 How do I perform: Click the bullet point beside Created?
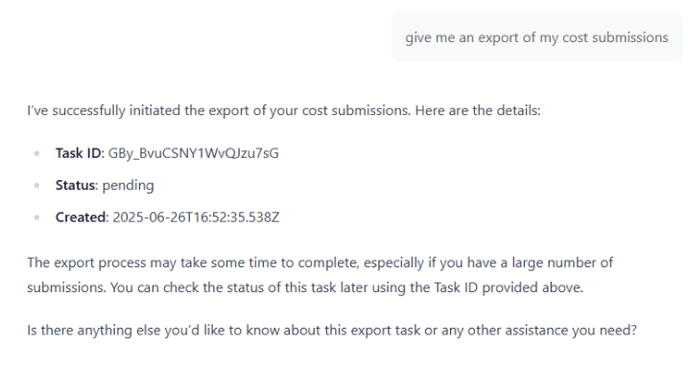37,218
